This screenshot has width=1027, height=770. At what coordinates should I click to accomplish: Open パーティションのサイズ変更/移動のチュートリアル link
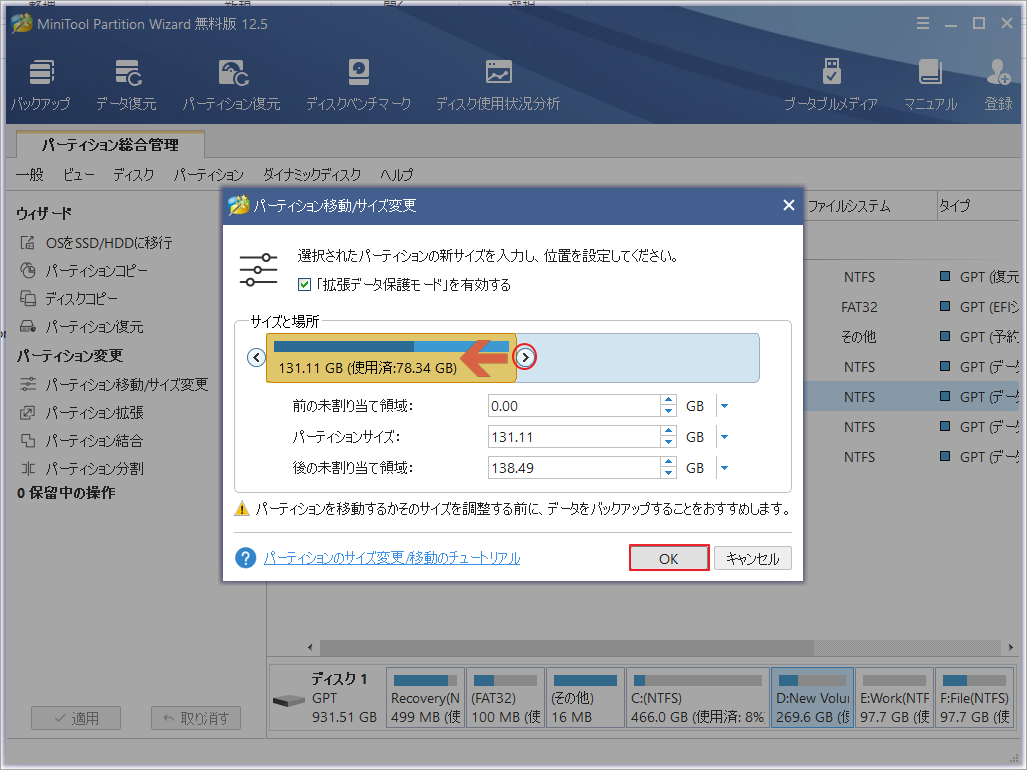pos(392,558)
